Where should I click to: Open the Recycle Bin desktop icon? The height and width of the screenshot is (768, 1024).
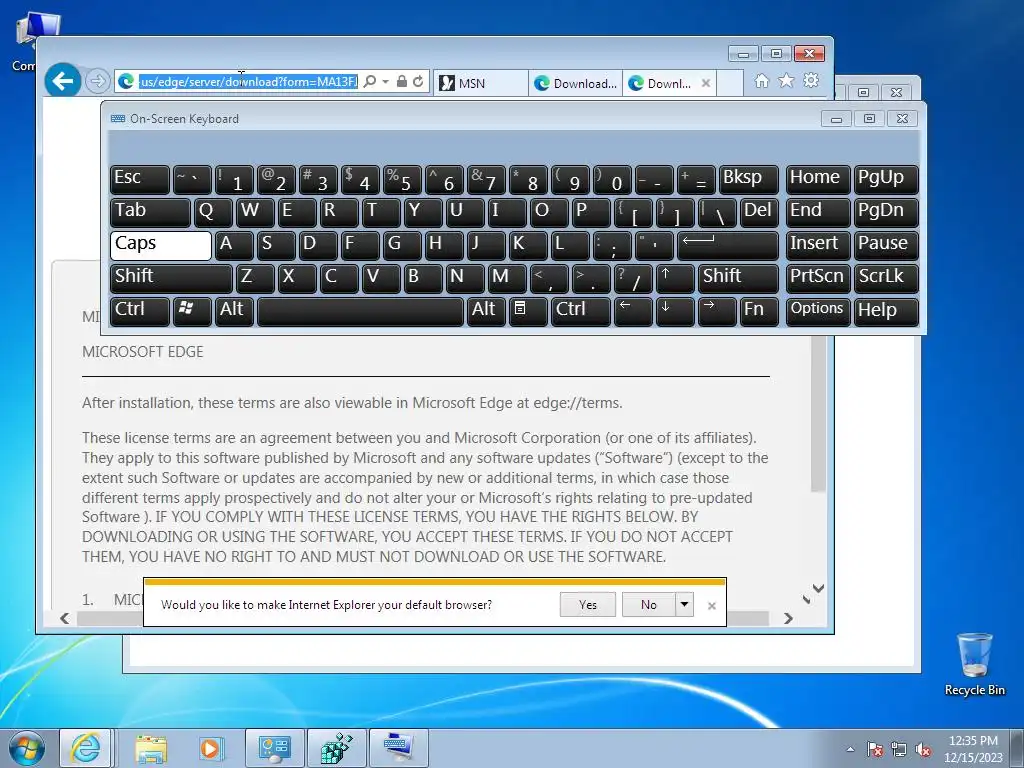[x=975, y=664]
